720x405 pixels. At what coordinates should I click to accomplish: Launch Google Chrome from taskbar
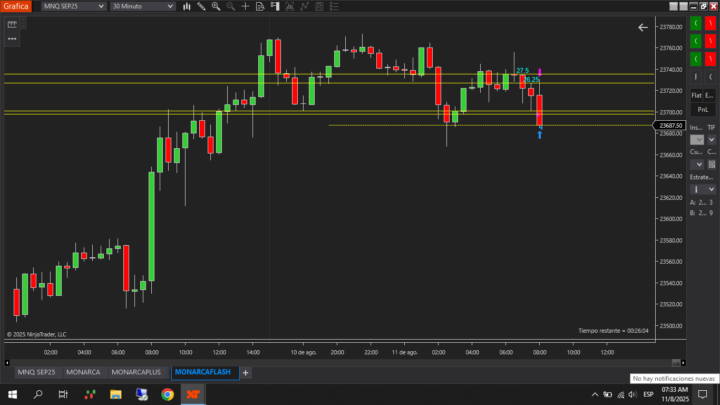(168, 394)
